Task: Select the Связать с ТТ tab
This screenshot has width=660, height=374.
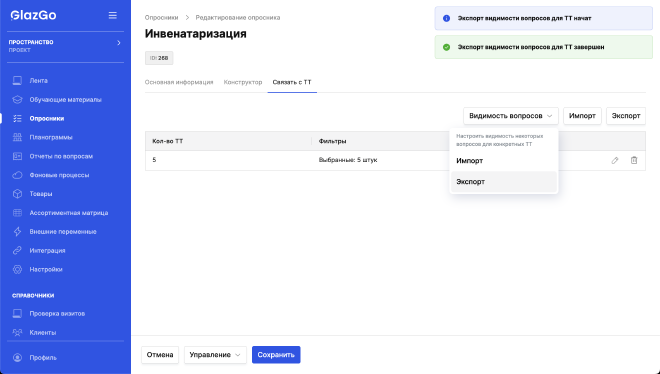Action: click(x=292, y=82)
